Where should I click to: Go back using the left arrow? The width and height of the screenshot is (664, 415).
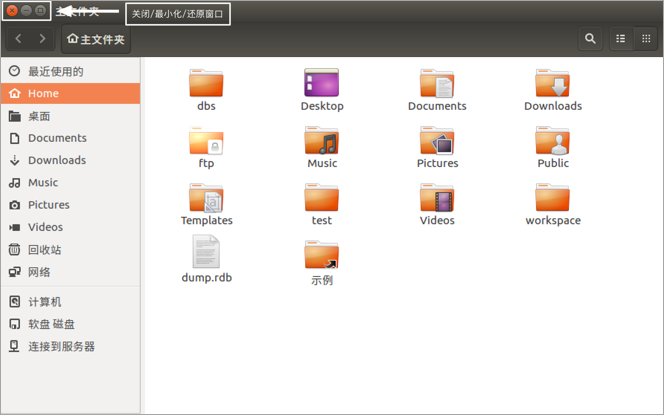tap(19, 39)
